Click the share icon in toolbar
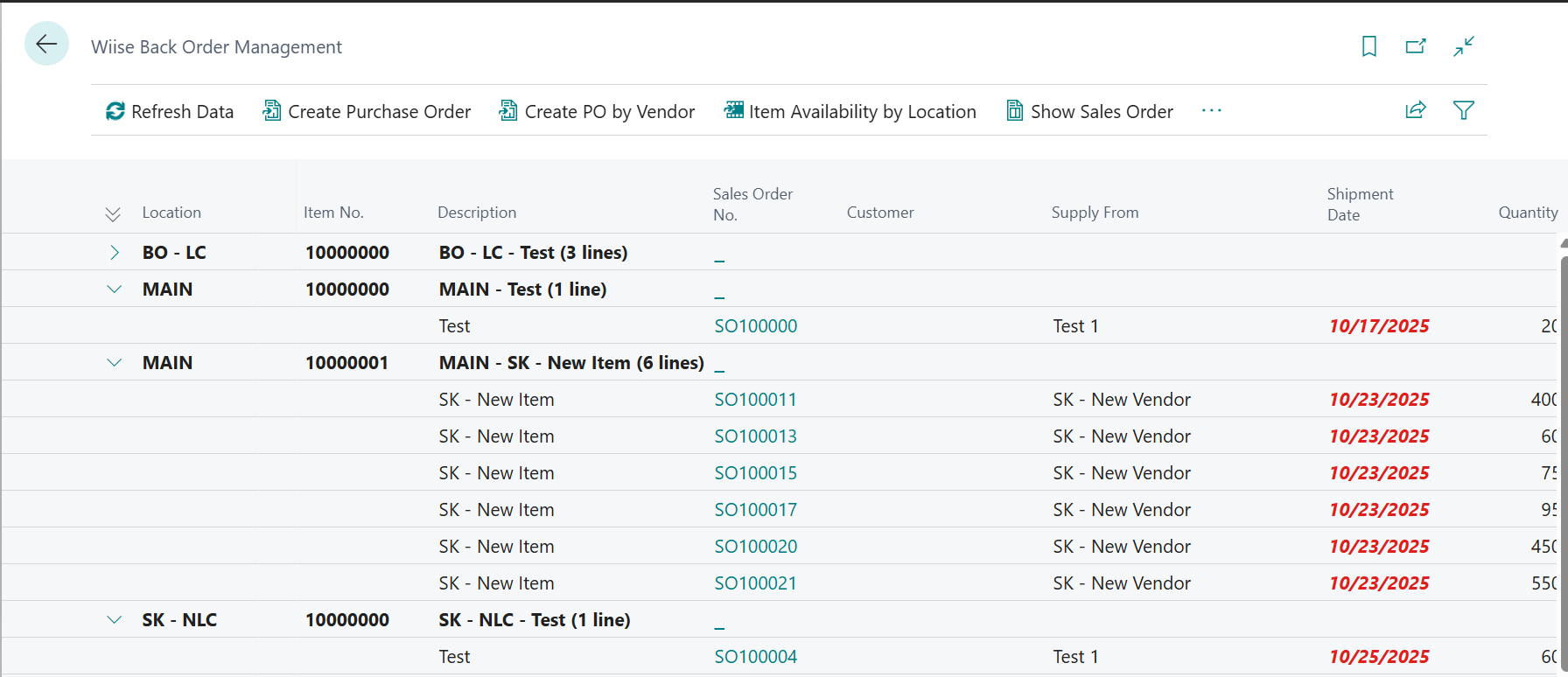The height and width of the screenshot is (677, 1568). coord(1416,110)
